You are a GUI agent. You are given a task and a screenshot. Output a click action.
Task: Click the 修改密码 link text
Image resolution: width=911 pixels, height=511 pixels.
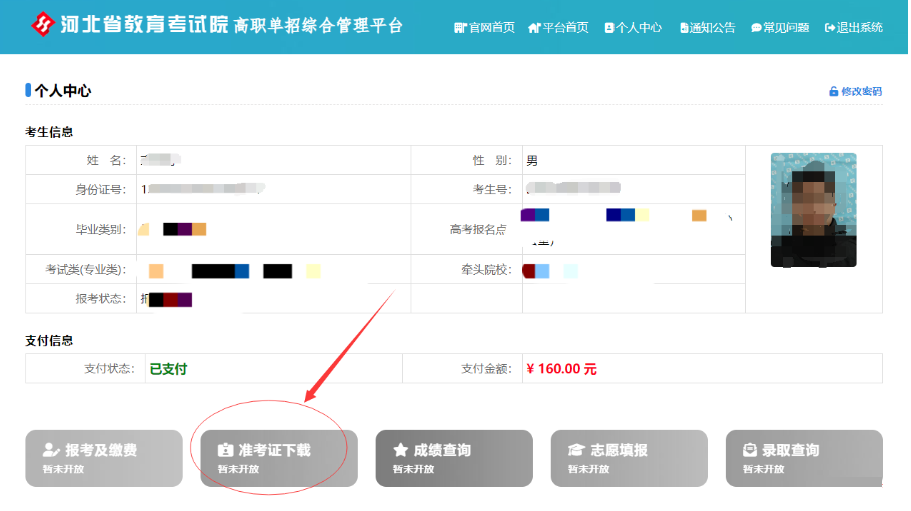(861, 92)
